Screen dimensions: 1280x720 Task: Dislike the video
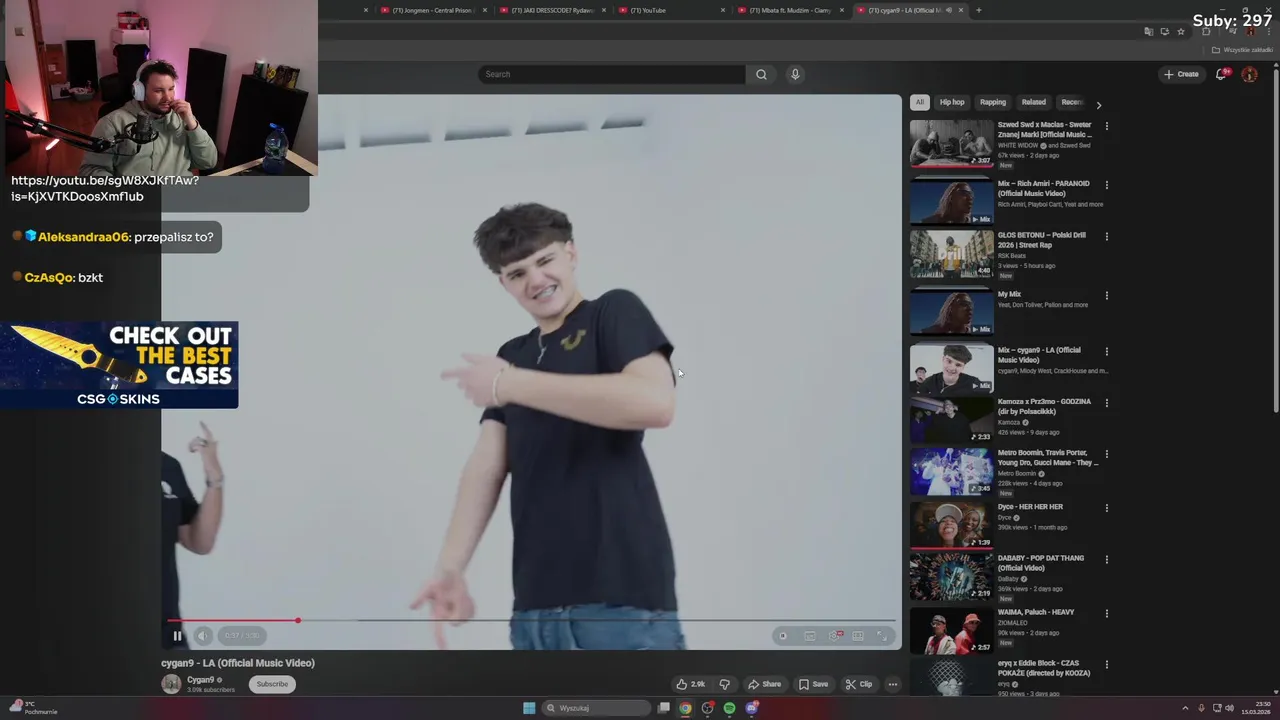pos(725,684)
